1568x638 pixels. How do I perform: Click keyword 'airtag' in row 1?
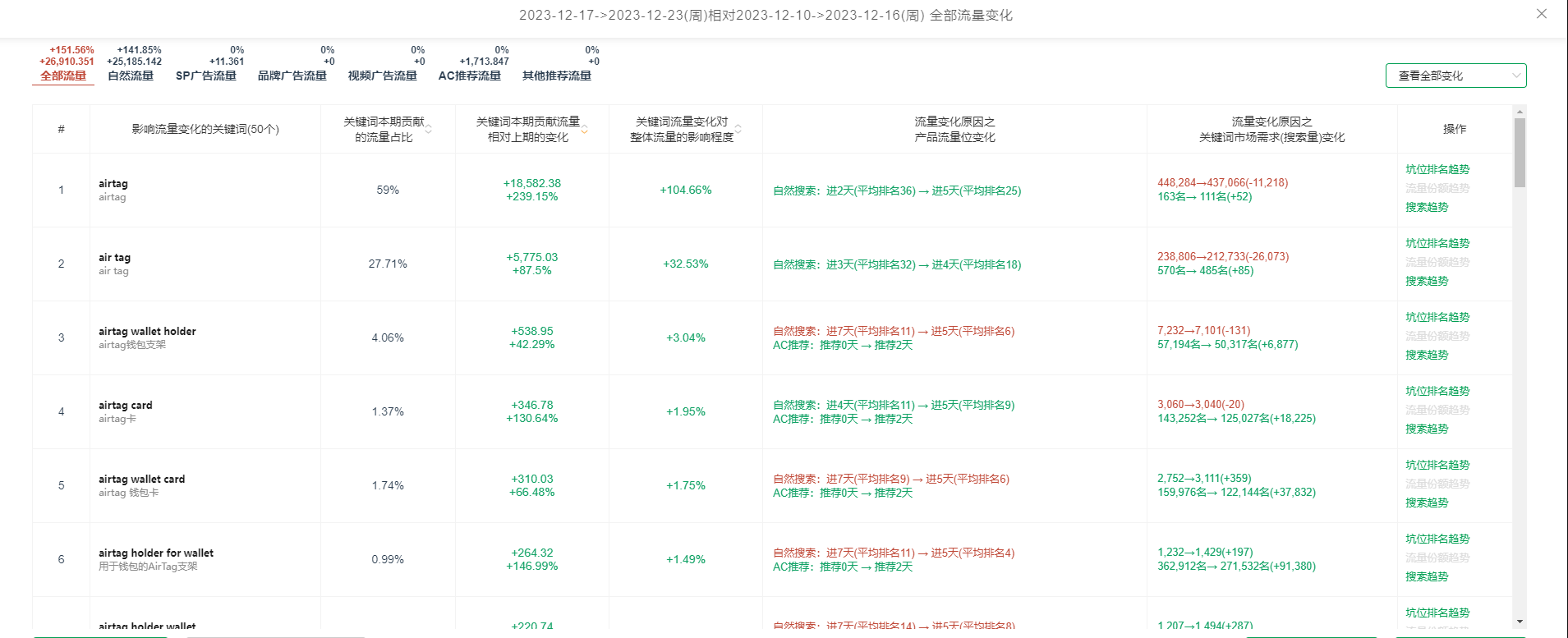(x=113, y=184)
